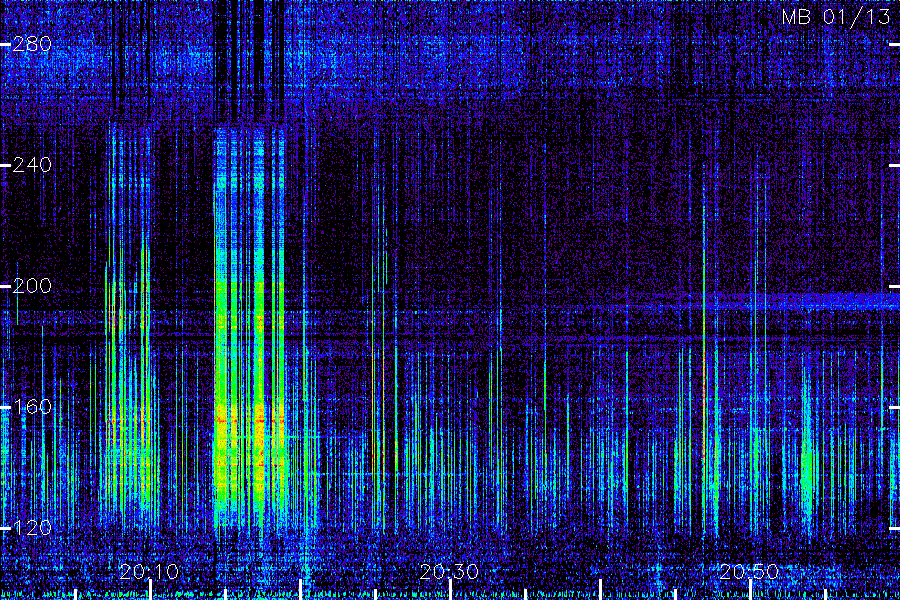Click the 200 frequency axis label
The width and height of the screenshot is (900, 600).
click(32, 286)
